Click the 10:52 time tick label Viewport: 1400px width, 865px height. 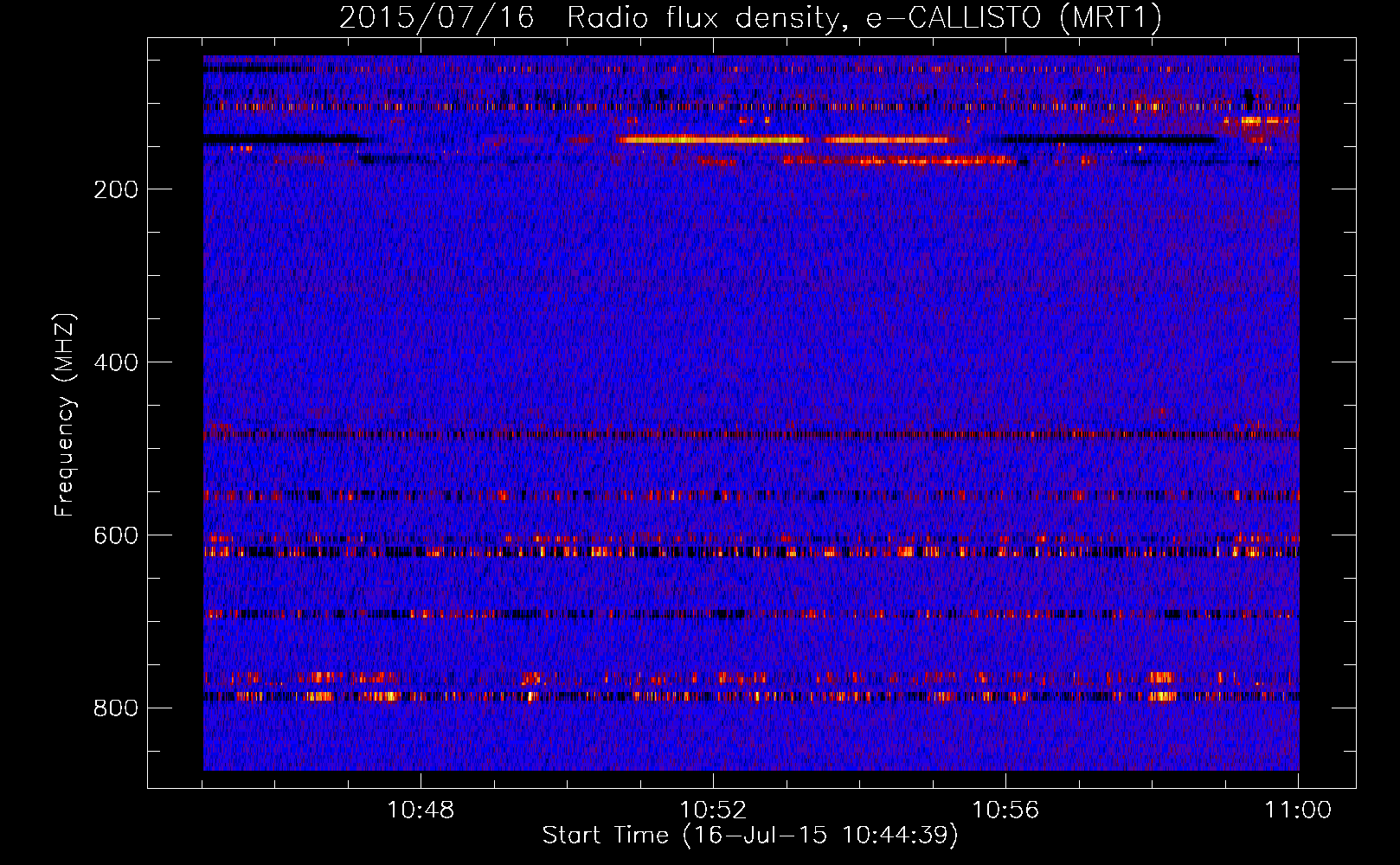click(x=713, y=811)
